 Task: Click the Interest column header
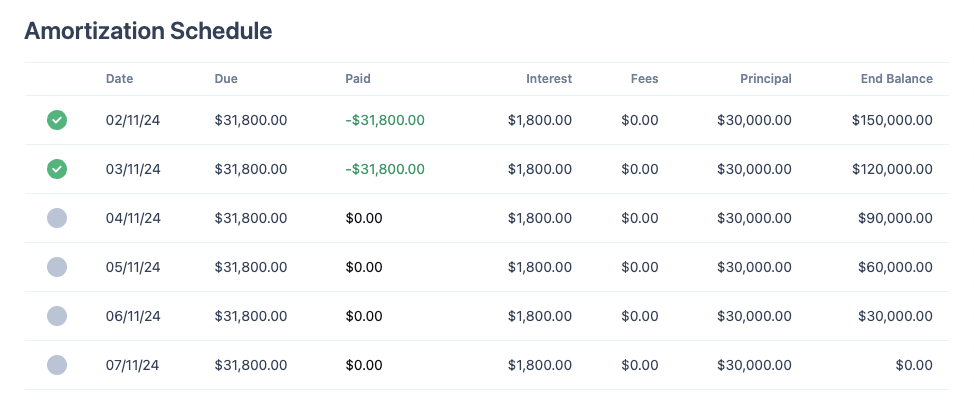click(x=549, y=79)
